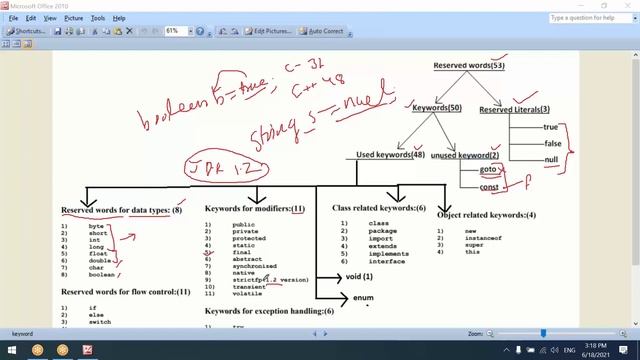
Task: Switch to Thumbnail view
Action: (6, 44)
